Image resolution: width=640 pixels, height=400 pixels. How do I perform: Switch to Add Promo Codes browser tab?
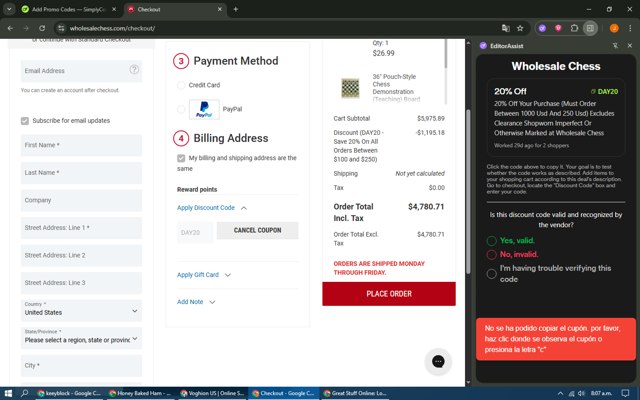coord(68,9)
